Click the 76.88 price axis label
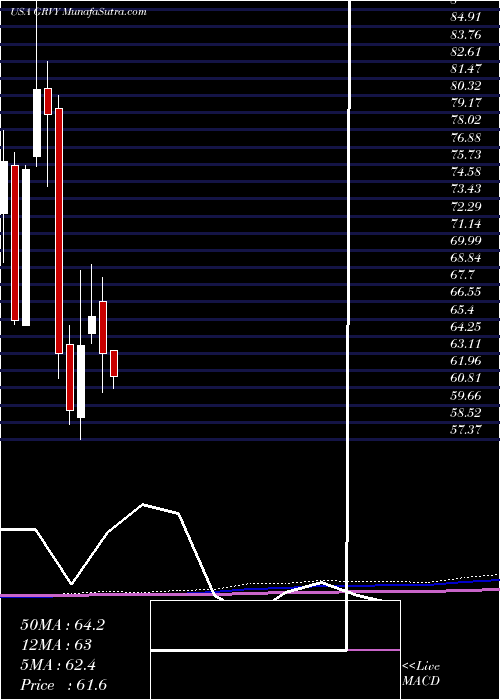The image size is (500, 700). point(465,138)
